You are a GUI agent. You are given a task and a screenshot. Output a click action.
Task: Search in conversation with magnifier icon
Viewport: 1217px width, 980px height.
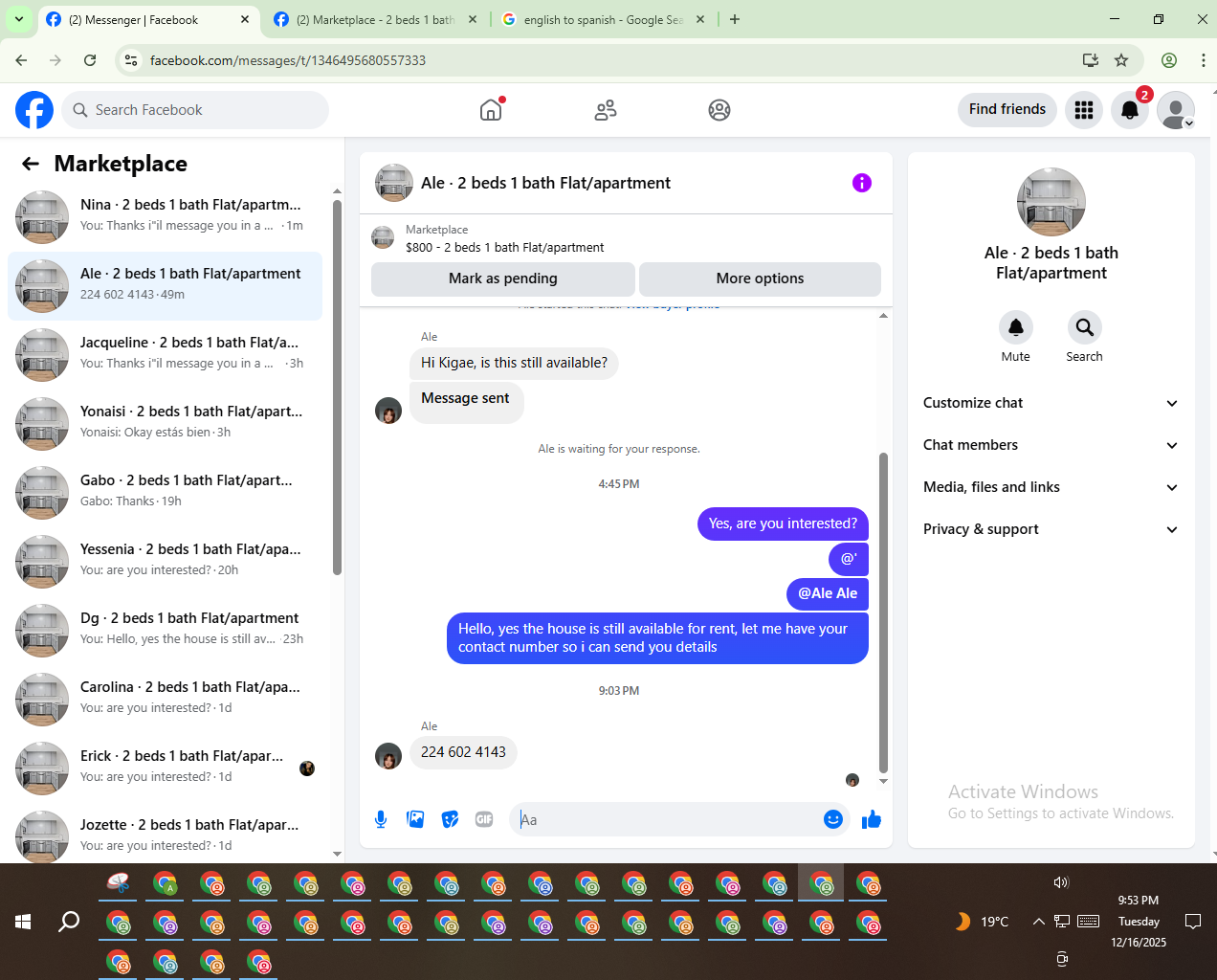tap(1084, 327)
